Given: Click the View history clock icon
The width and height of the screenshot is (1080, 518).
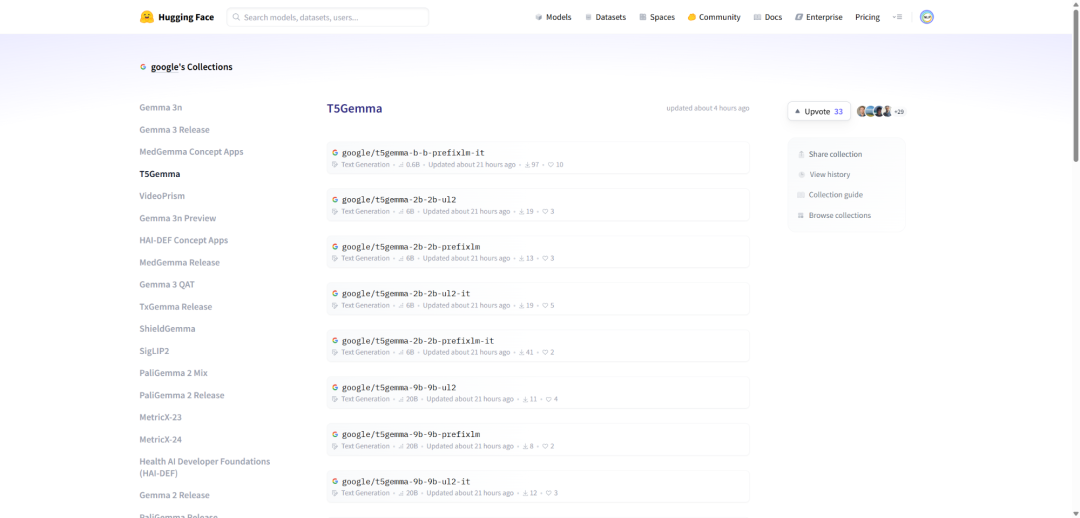Looking at the screenshot, I should click(801, 175).
